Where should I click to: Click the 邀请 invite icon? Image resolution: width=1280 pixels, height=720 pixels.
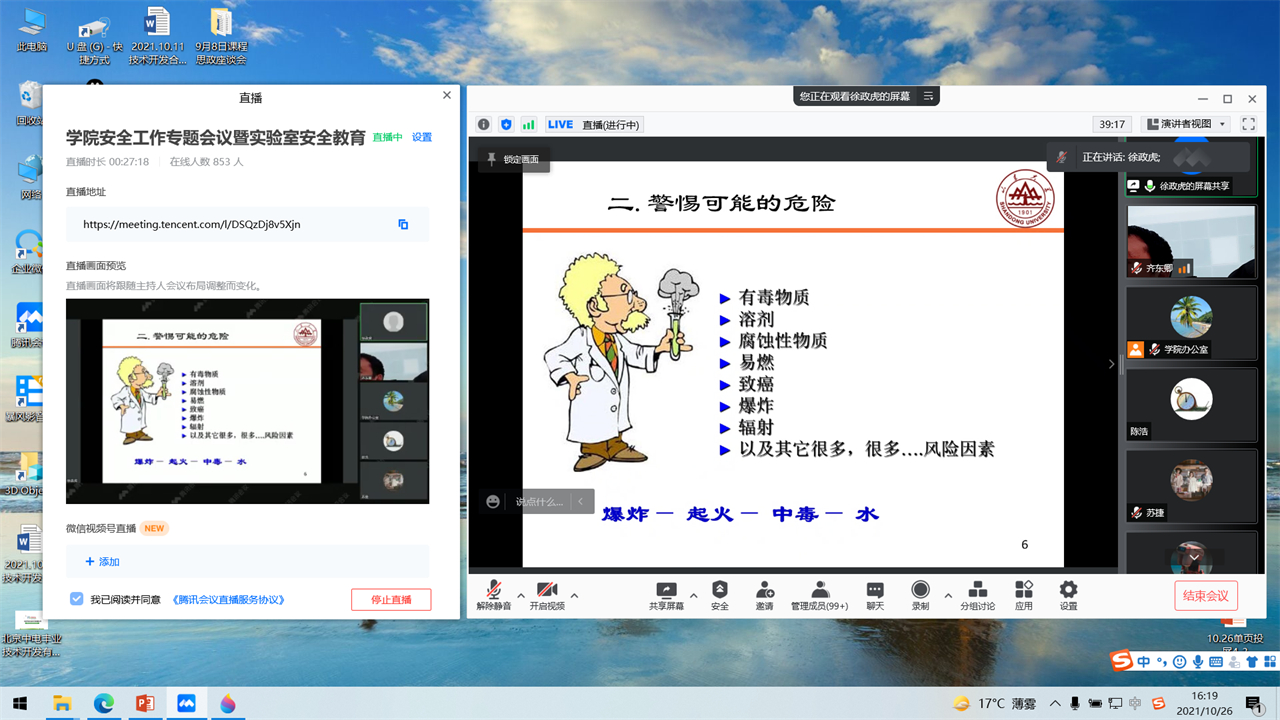tap(764, 590)
